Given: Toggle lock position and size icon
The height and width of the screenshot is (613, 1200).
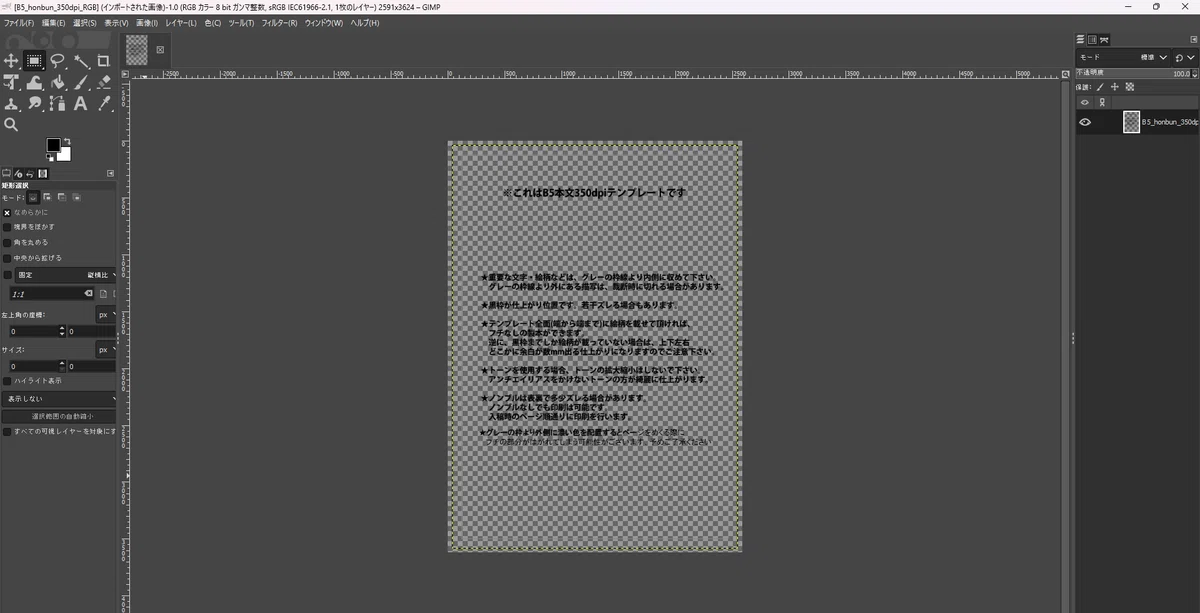Looking at the screenshot, I should pos(1115,87).
